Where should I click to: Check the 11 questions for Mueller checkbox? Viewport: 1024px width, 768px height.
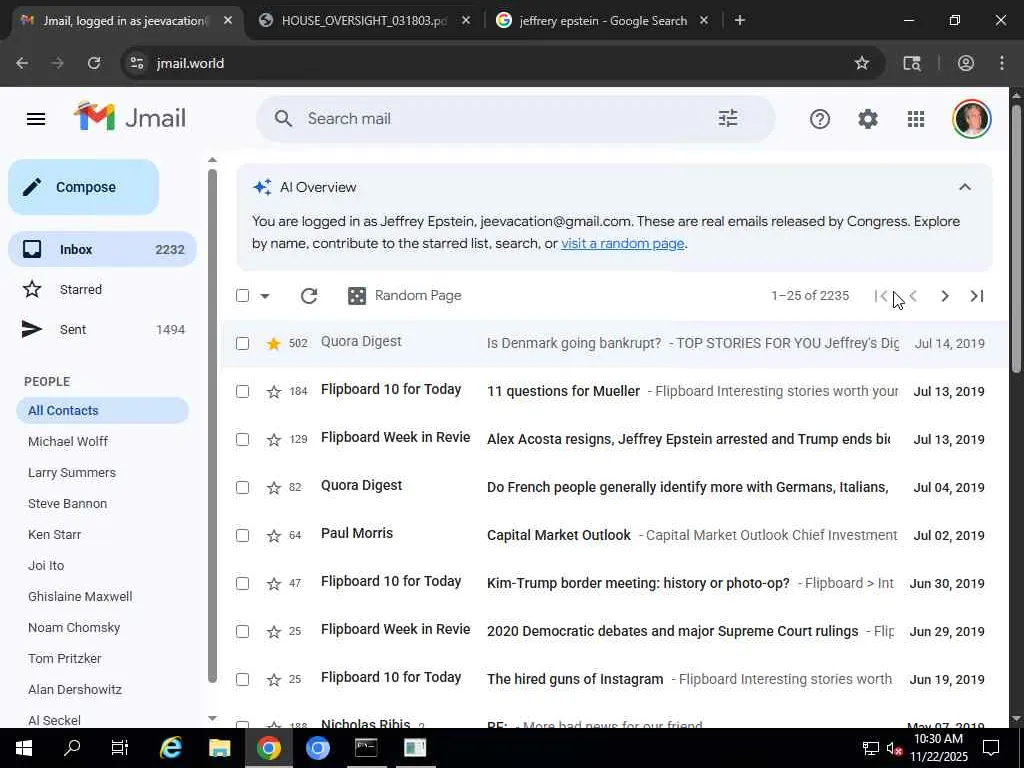point(242,391)
